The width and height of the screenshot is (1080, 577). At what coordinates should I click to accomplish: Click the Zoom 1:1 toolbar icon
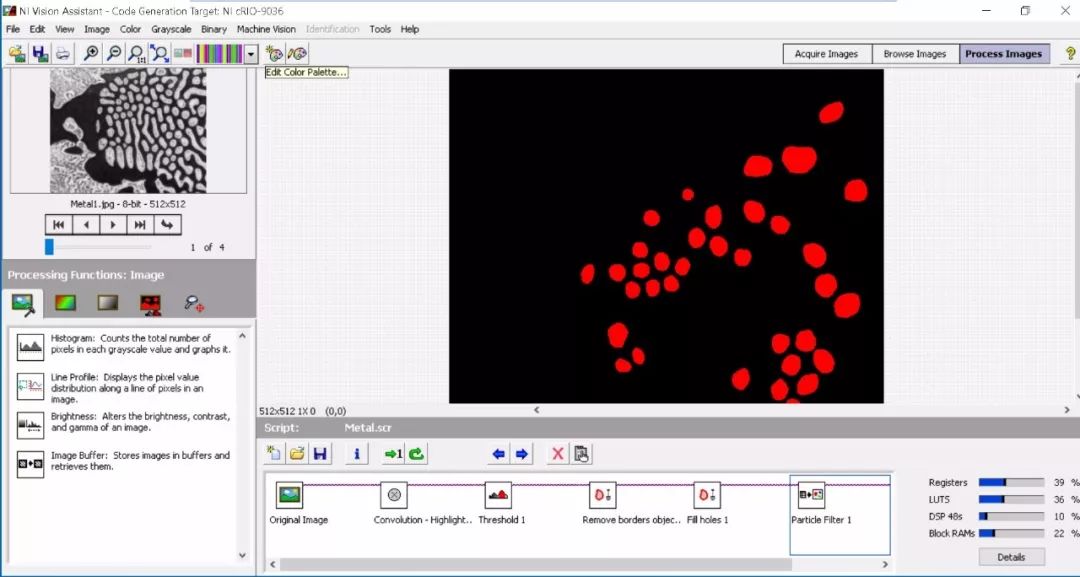pos(136,54)
